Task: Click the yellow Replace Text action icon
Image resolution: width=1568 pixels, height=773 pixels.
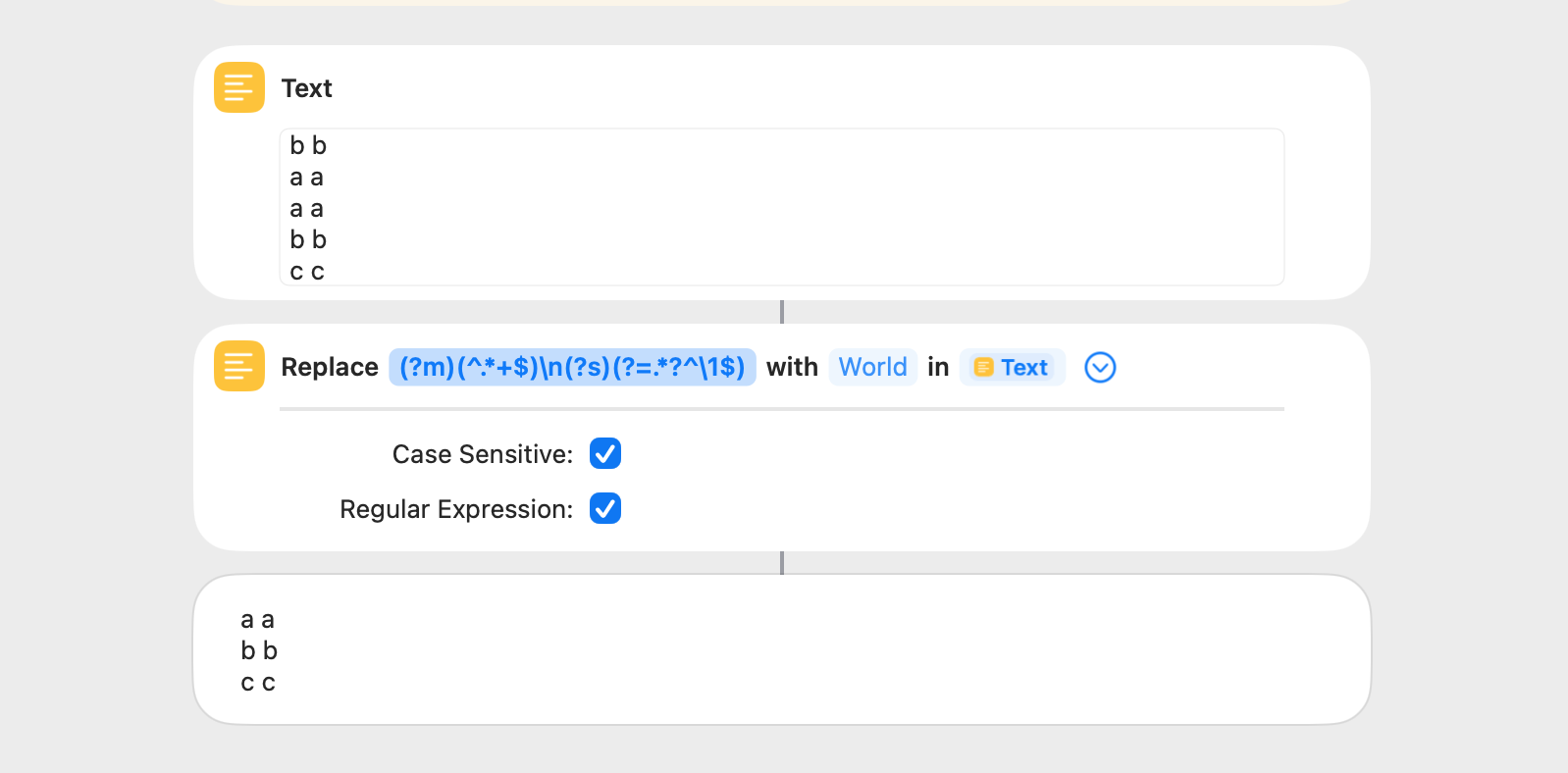Action: click(x=238, y=366)
